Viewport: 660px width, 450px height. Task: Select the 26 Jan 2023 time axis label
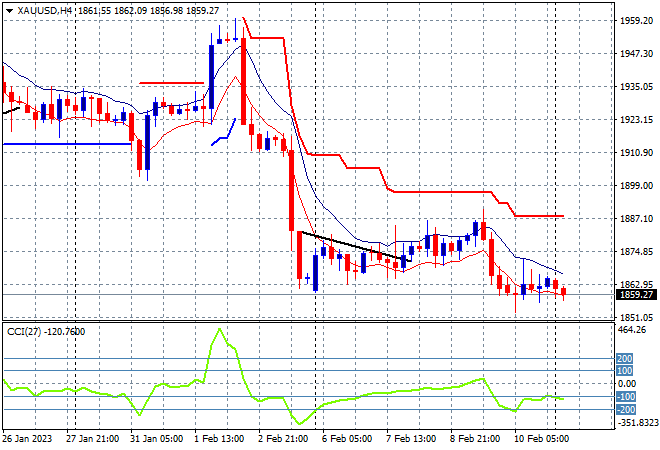(27, 439)
